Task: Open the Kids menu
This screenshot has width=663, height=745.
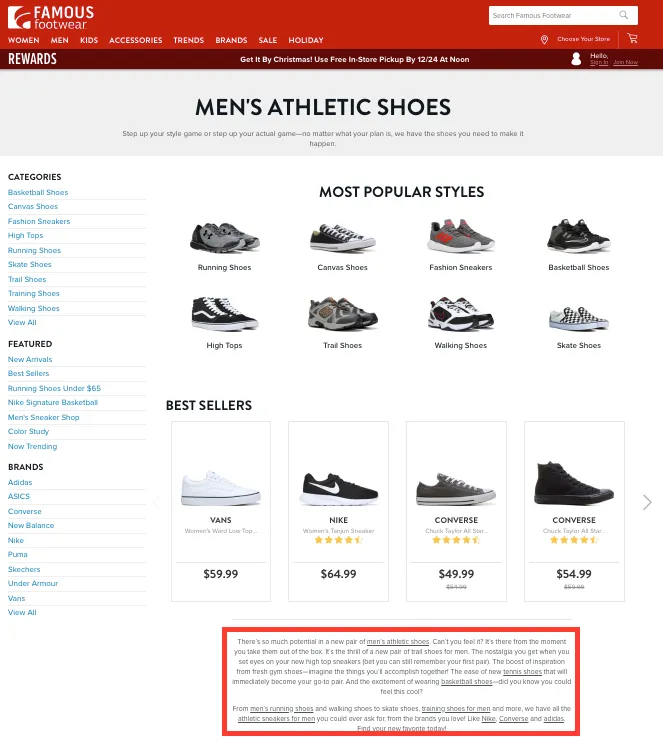Action: pos(89,40)
